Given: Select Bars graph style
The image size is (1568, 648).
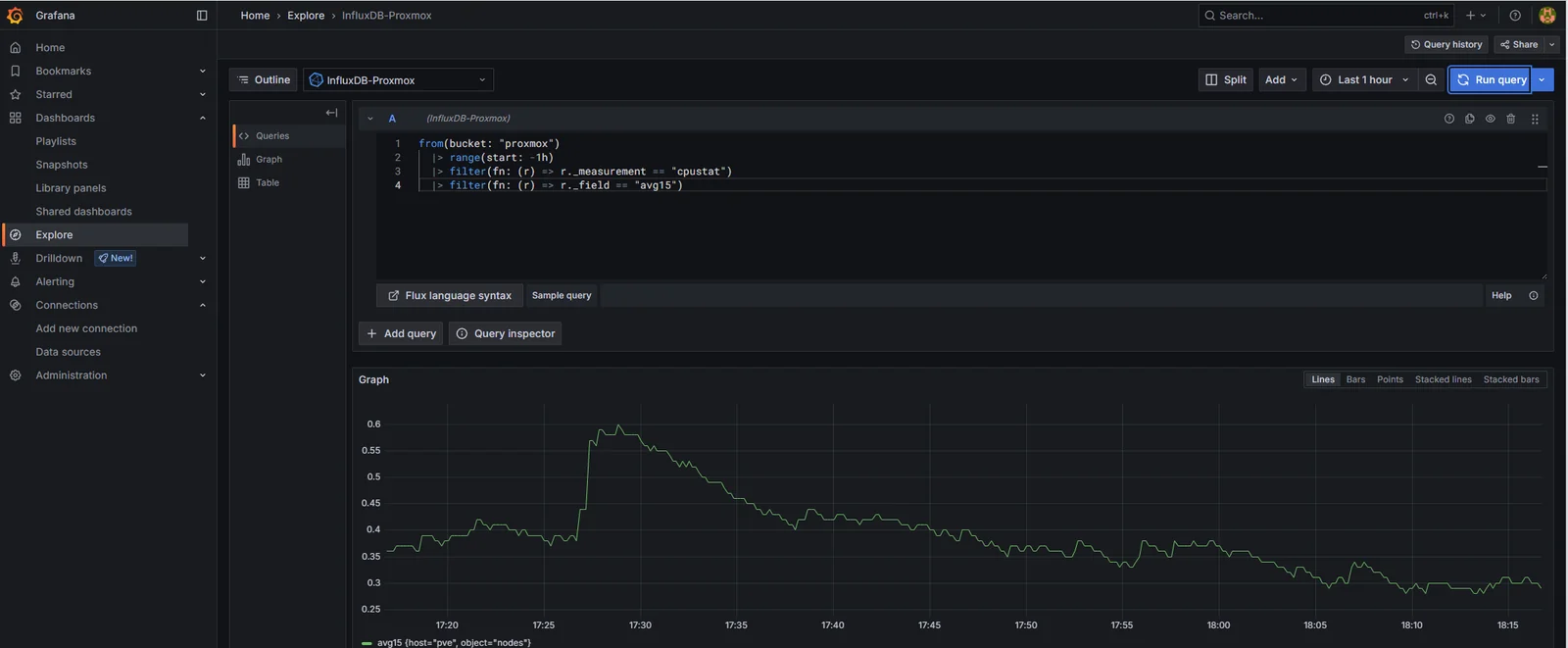Looking at the screenshot, I should point(1355,379).
